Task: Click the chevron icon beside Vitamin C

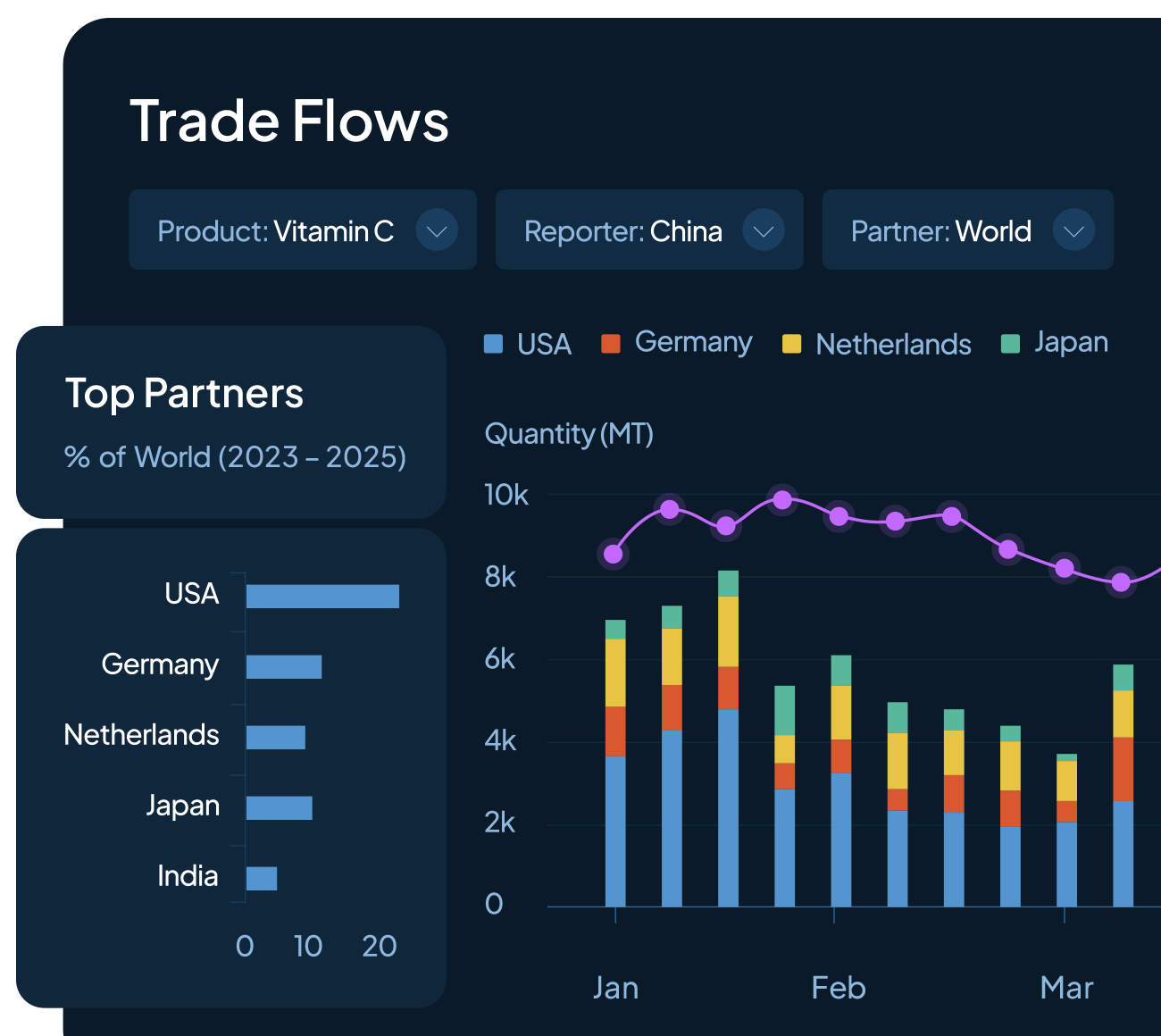Action: pyautogui.click(x=437, y=231)
